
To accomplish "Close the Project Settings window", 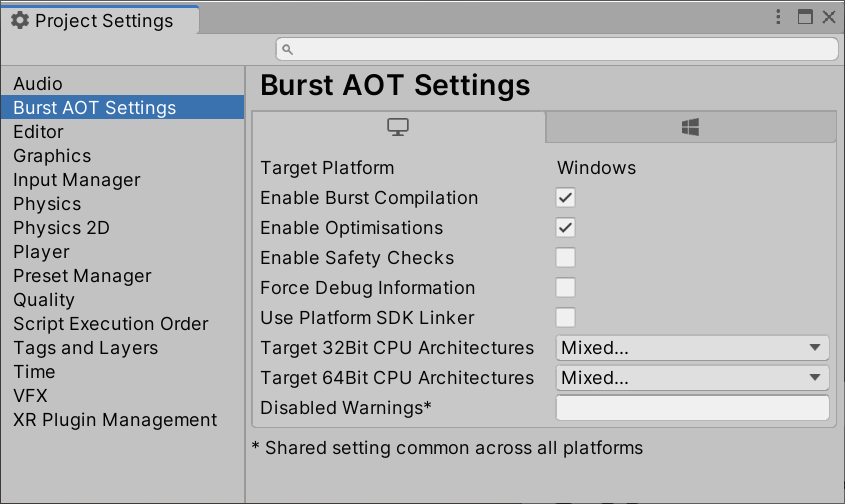I will tap(829, 17).
